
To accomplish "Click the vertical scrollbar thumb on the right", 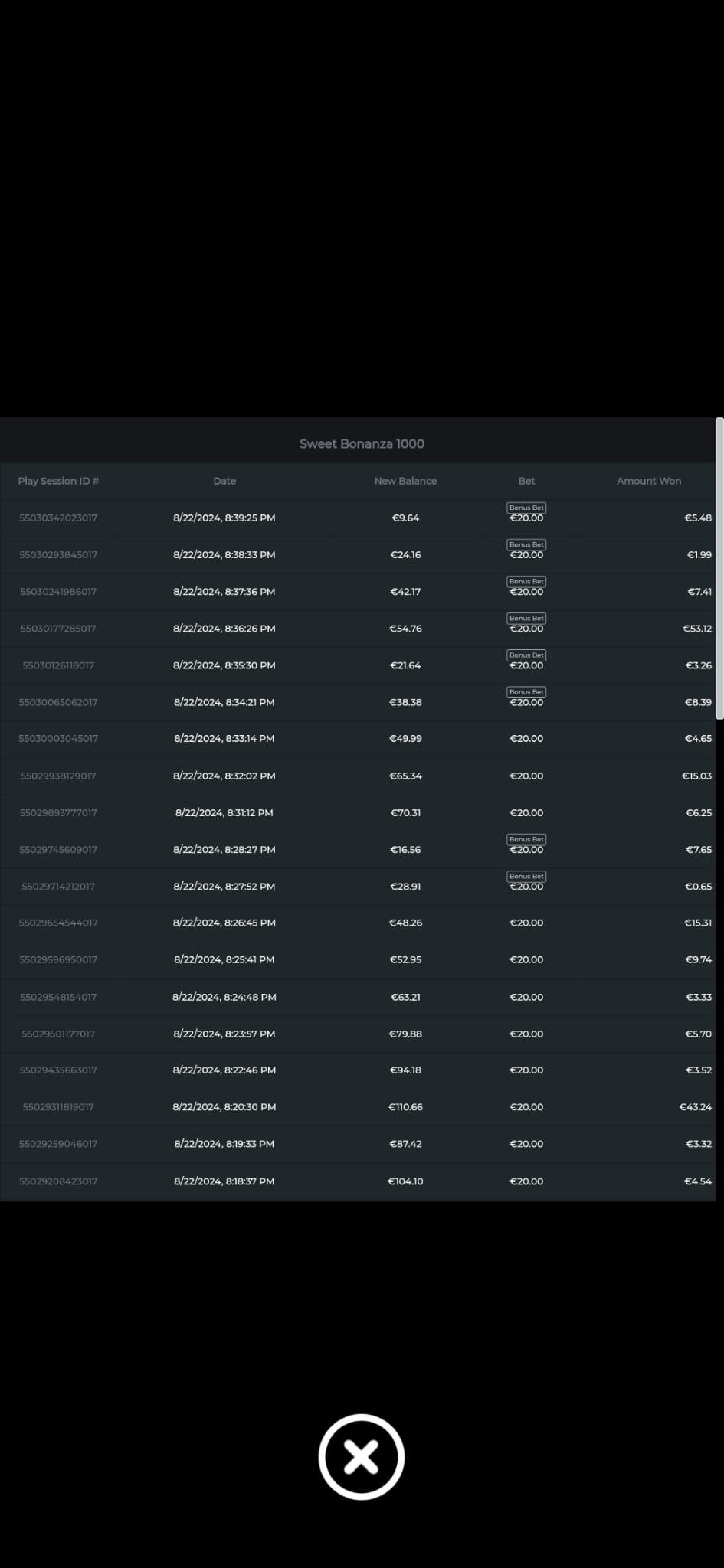I will 719,568.
